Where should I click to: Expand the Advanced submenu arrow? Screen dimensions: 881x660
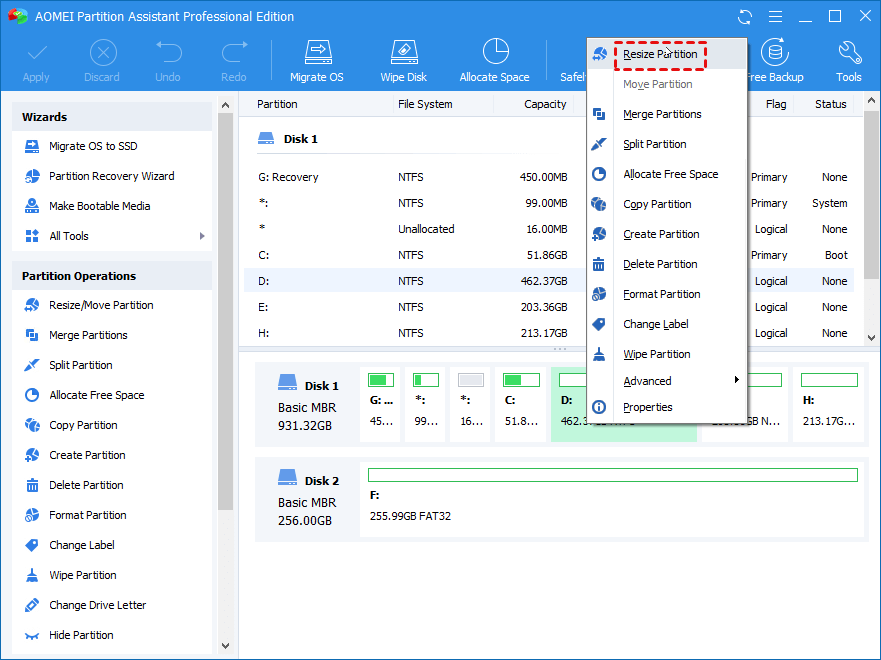click(737, 380)
